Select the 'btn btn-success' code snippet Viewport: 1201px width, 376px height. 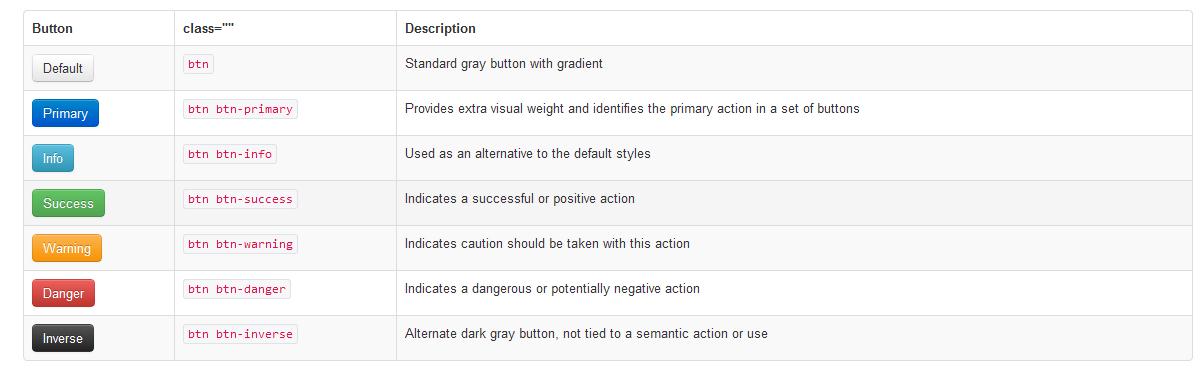(240, 199)
